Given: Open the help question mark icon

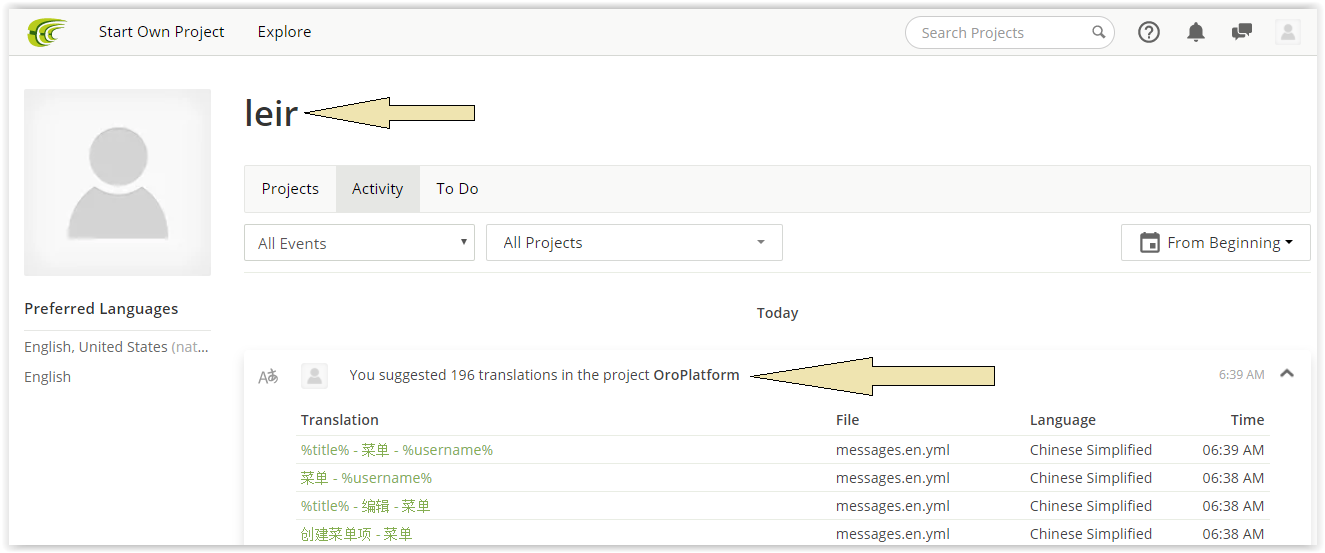Looking at the screenshot, I should tap(1149, 32).
